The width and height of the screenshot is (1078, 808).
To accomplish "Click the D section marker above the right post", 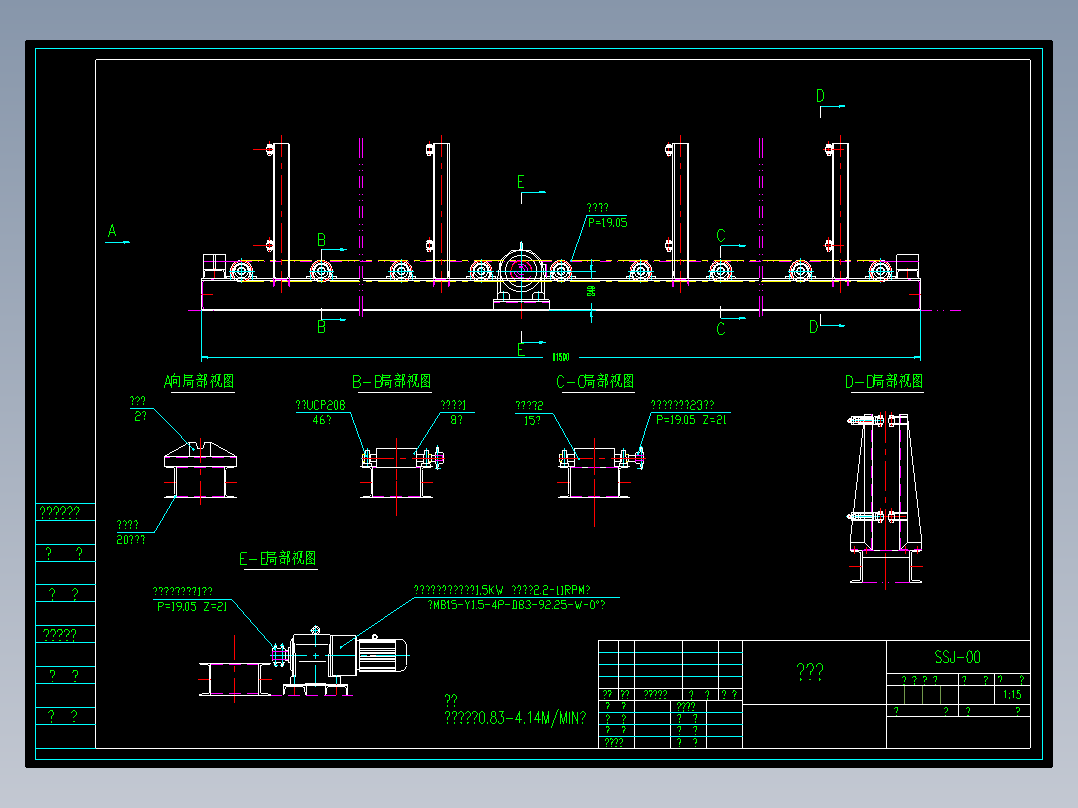I will [x=820, y=96].
